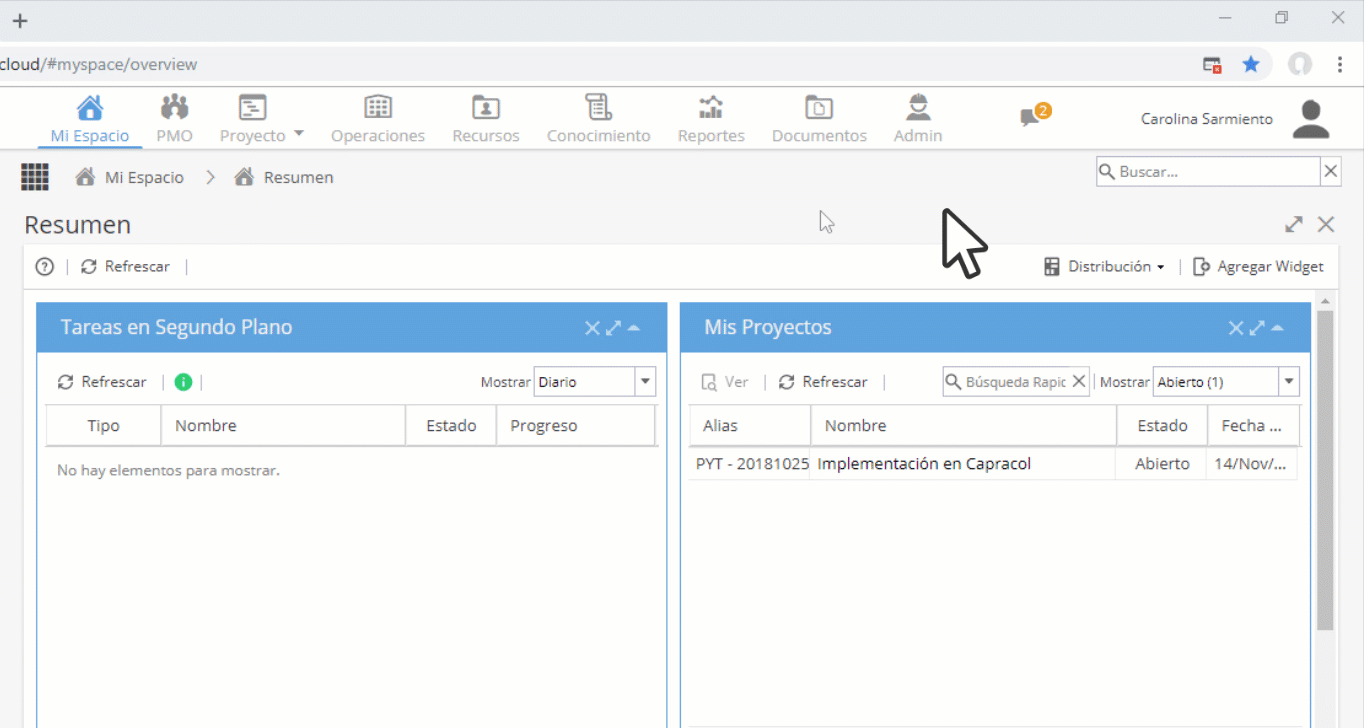This screenshot has width=1364, height=728.
Task: Open the Documentos module
Action: [x=819, y=119]
